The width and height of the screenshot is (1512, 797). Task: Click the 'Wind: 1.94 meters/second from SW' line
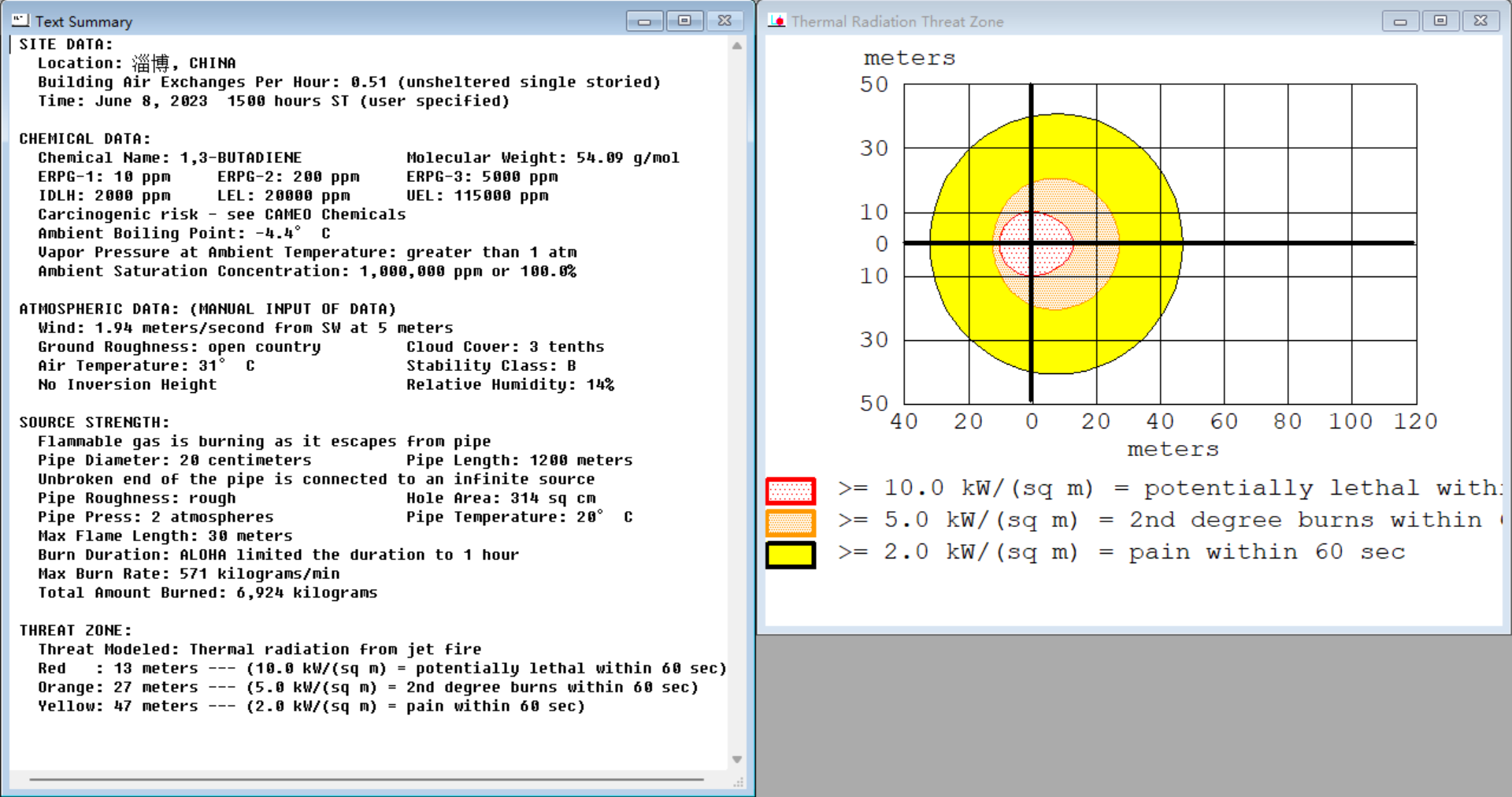pos(246,328)
